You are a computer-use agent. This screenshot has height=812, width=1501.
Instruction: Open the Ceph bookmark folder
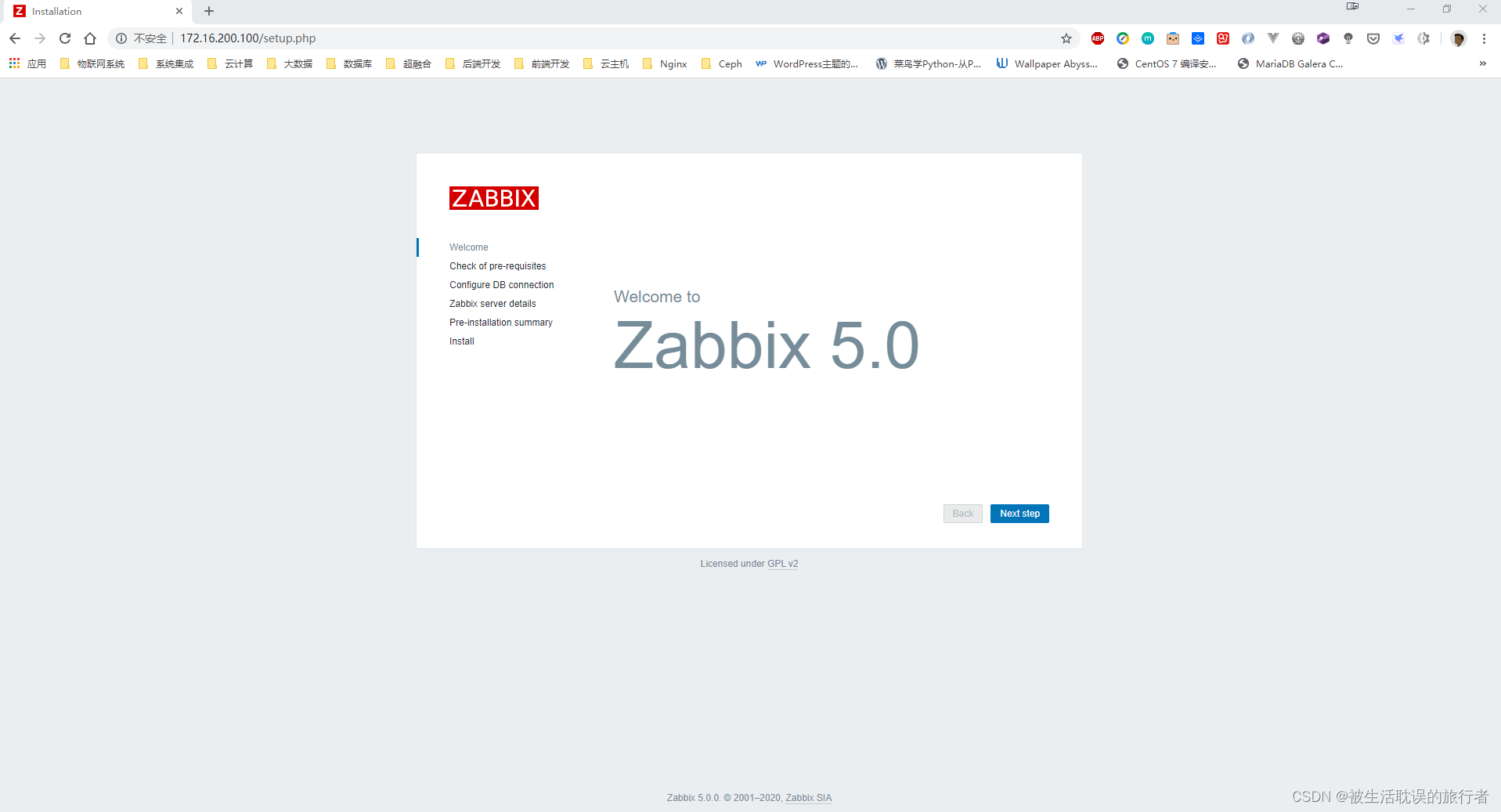(x=722, y=63)
